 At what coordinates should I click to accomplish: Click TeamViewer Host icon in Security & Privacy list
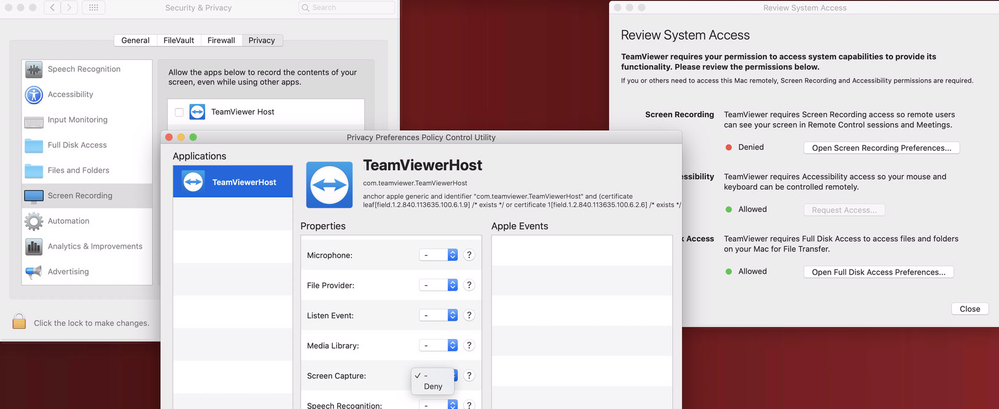point(197,111)
